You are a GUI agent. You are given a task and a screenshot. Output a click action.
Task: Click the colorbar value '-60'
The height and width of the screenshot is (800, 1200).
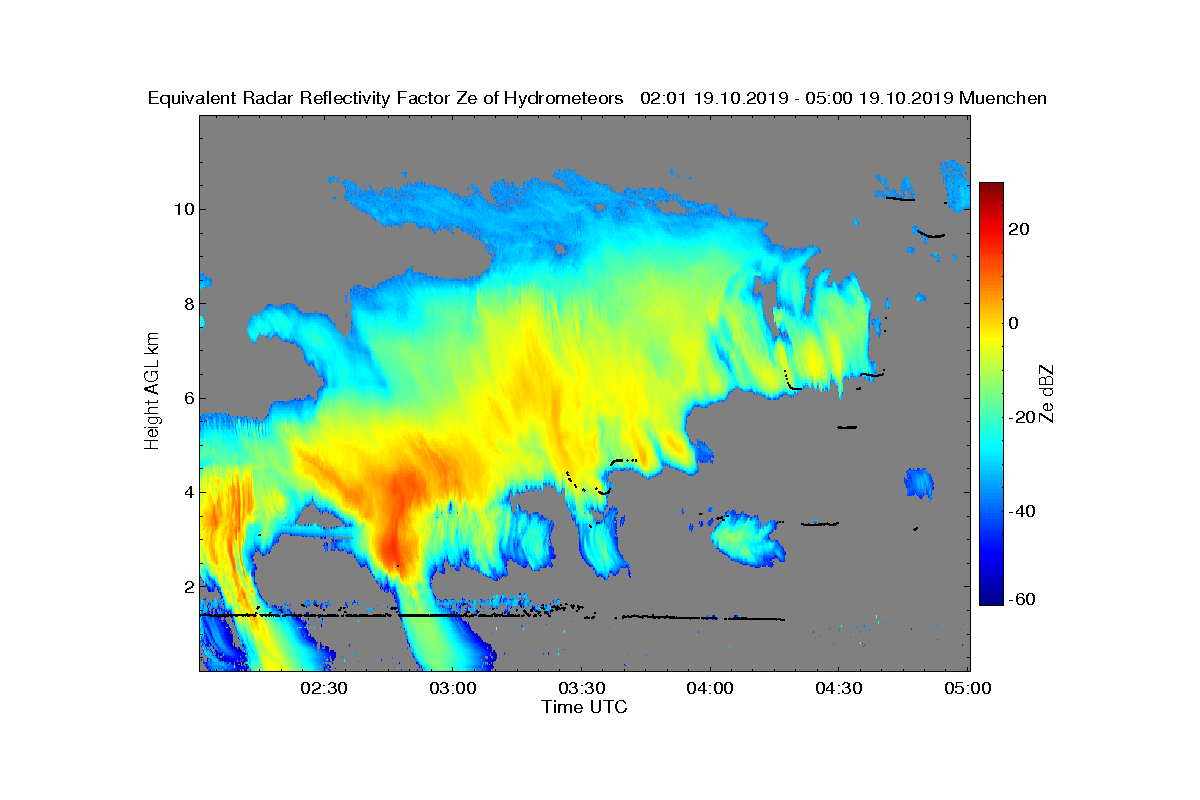[1024, 598]
